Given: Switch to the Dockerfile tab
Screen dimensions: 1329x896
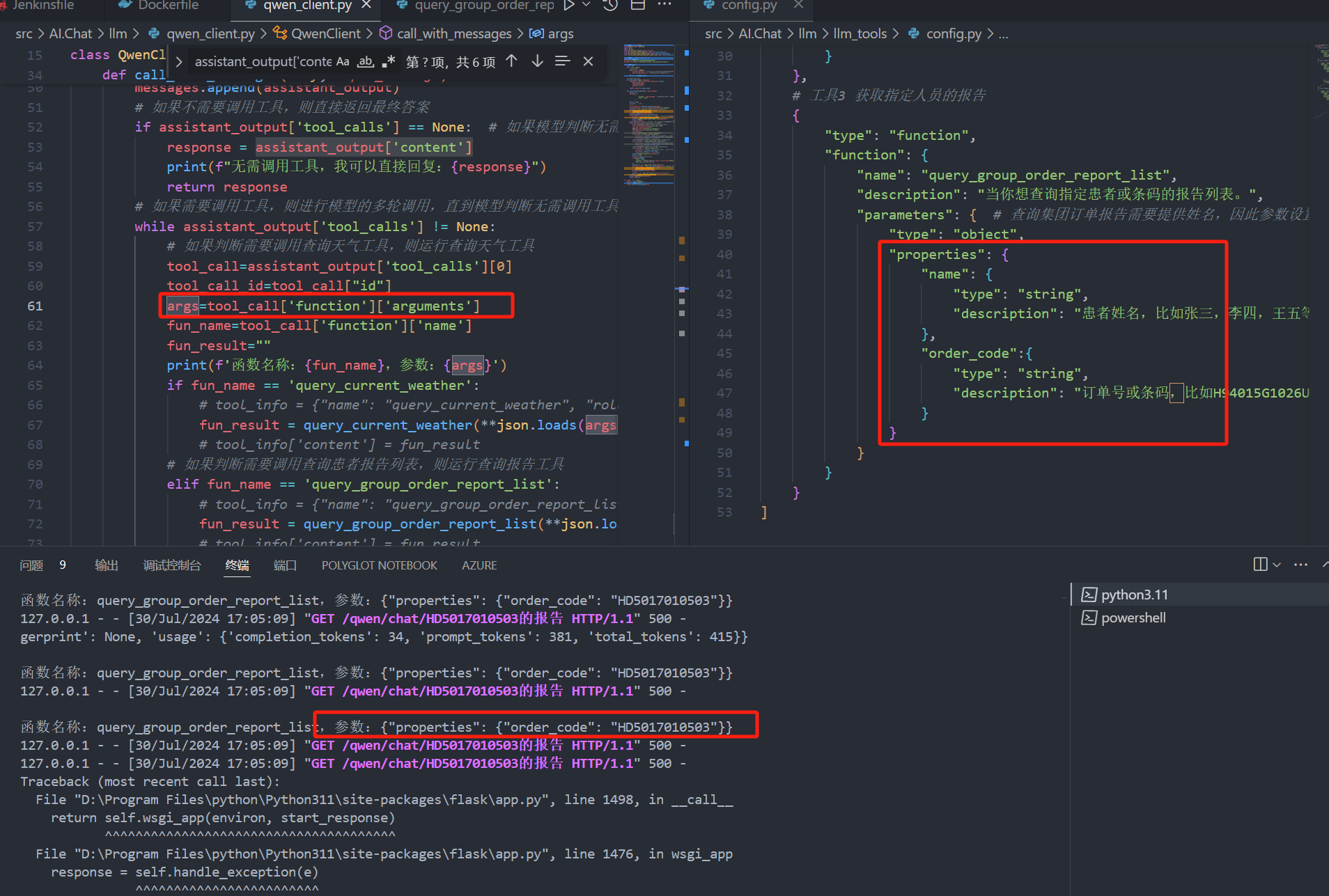Looking at the screenshot, I should (159, 5).
